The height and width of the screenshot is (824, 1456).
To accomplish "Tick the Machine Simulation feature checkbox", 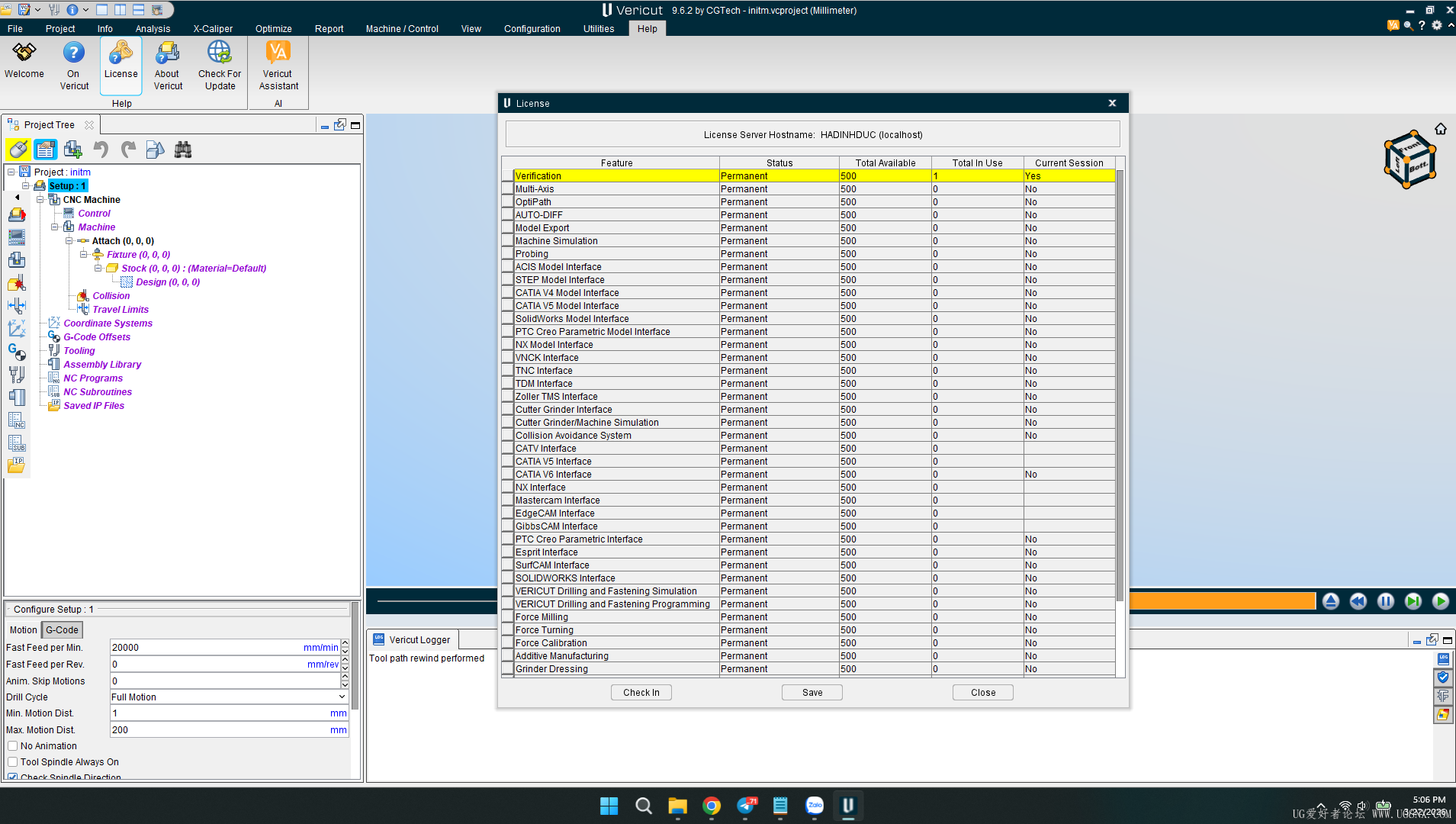I will tap(508, 241).
